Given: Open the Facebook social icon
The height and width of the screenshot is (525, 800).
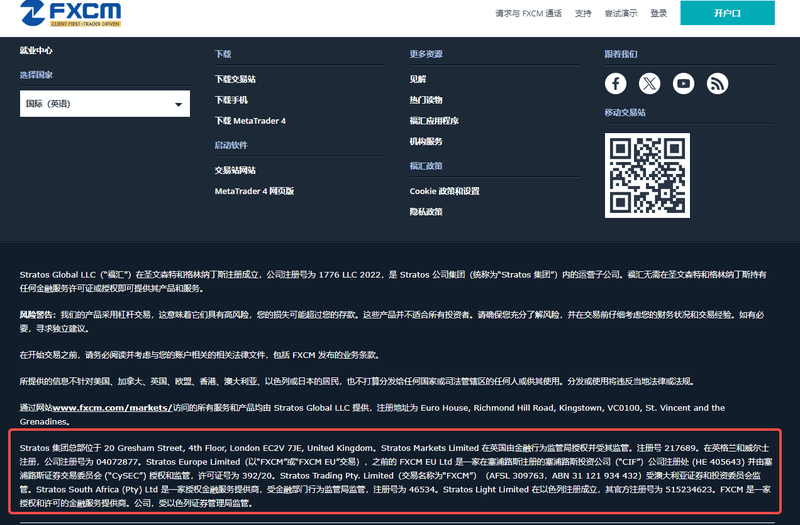Looking at the screenshot, I should pyautogui.click(x=616, y=84).
